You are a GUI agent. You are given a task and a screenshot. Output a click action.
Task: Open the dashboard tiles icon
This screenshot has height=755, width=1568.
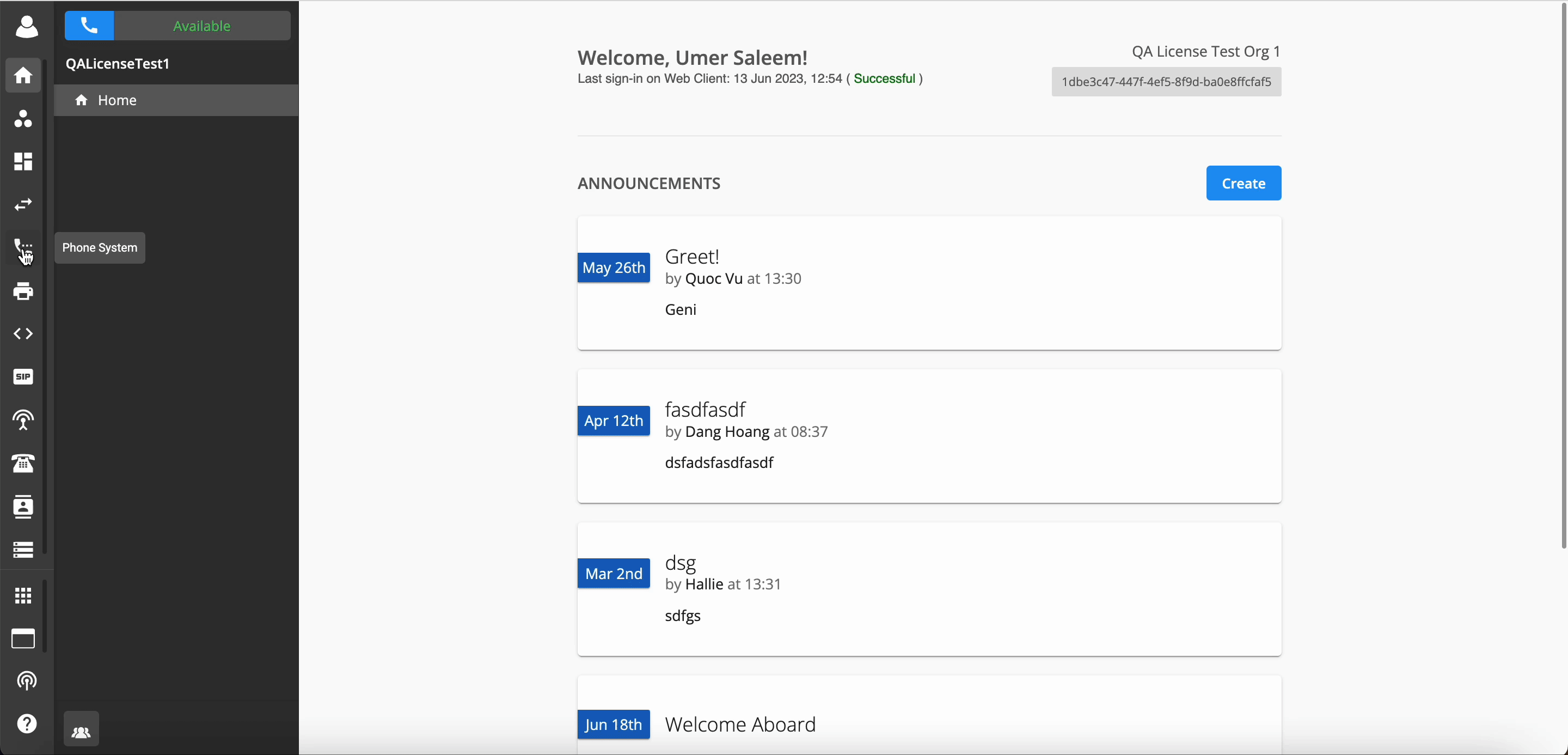[x=23, y=161]
